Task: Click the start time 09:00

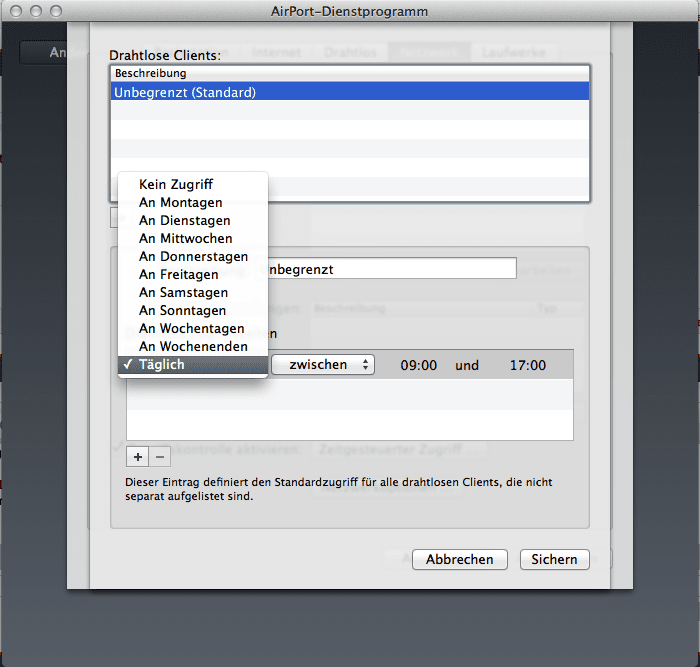Action: 418,365
